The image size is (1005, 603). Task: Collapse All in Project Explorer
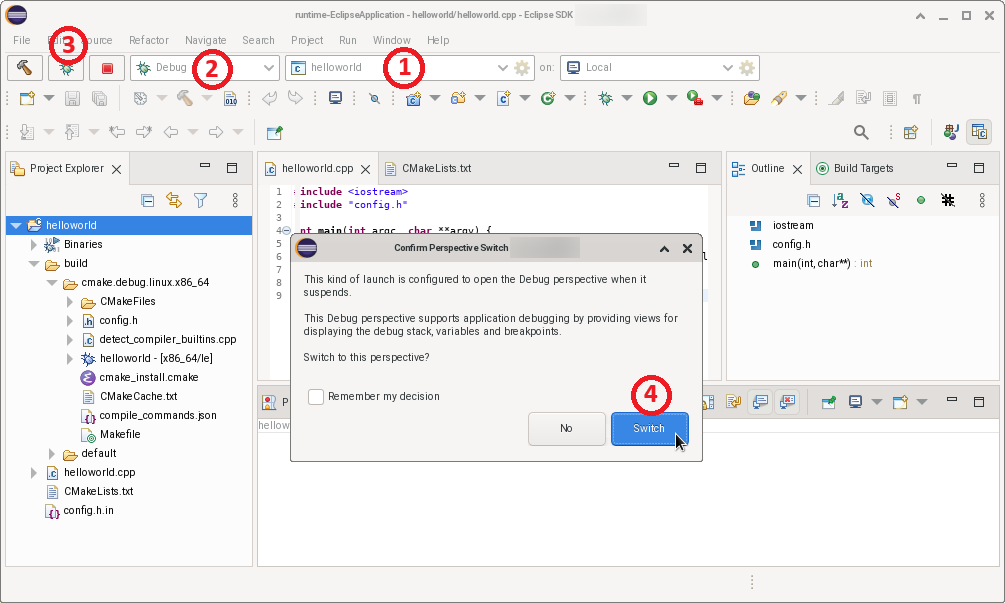point(147,201)
